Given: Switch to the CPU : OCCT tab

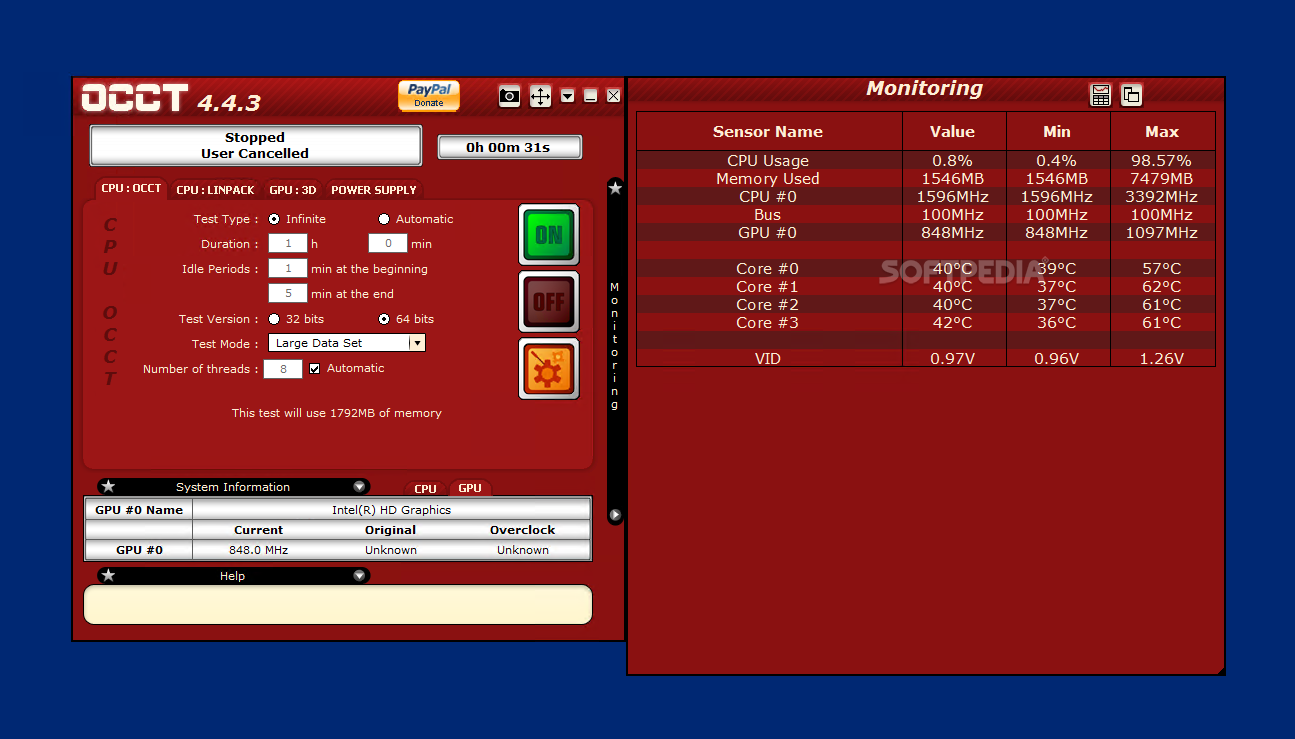Looking at the screenshot, I should (x=131, y=189).
